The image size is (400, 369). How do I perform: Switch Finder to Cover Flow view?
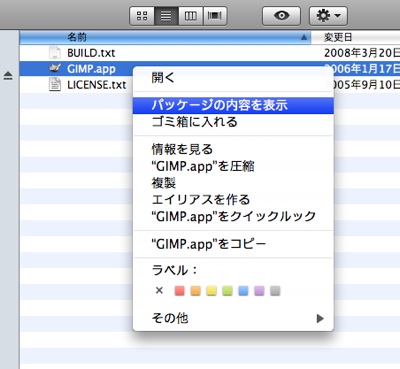(215, 16)
